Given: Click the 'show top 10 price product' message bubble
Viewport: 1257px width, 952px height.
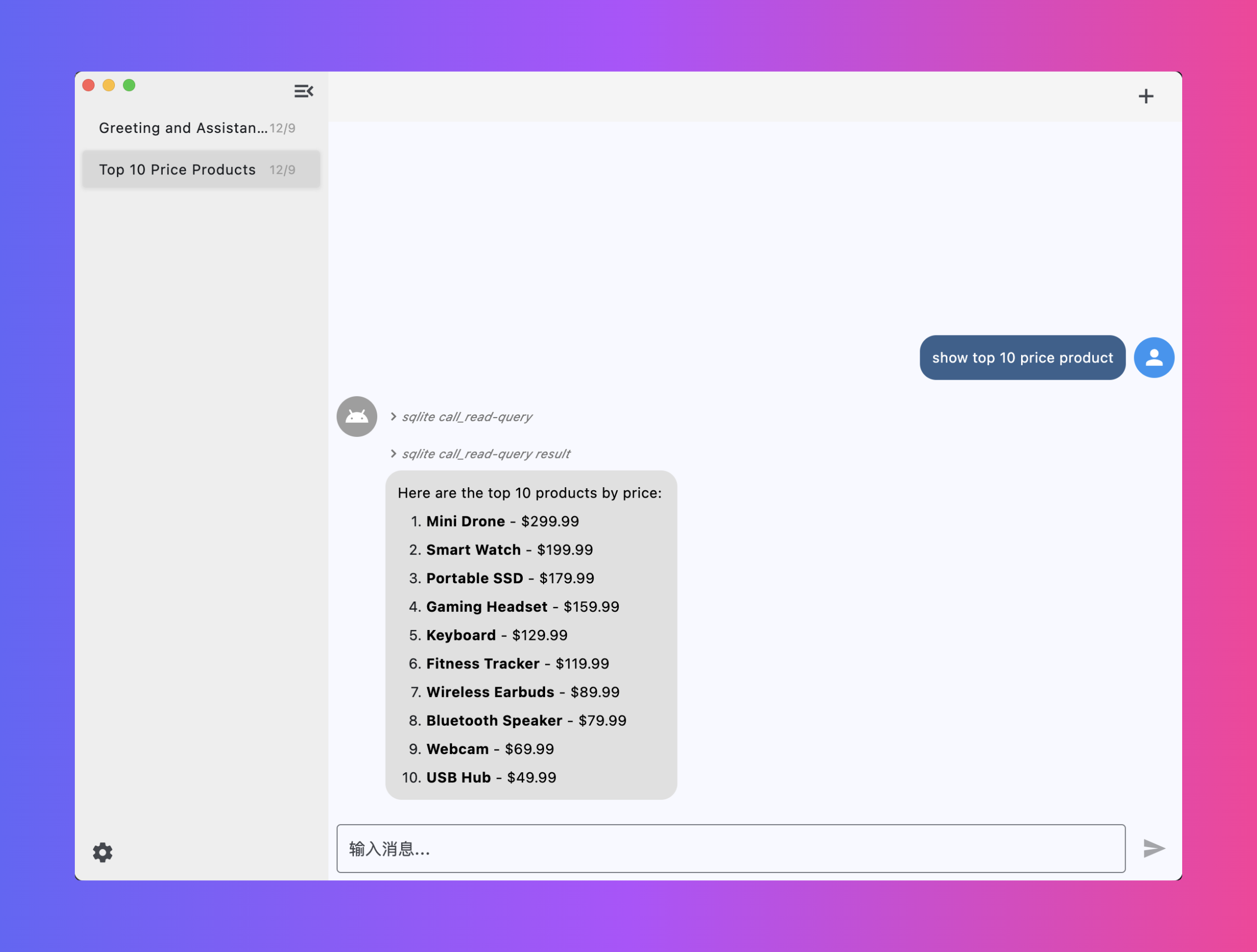Looking at the screenshot, I should [x=1022, y=357].
